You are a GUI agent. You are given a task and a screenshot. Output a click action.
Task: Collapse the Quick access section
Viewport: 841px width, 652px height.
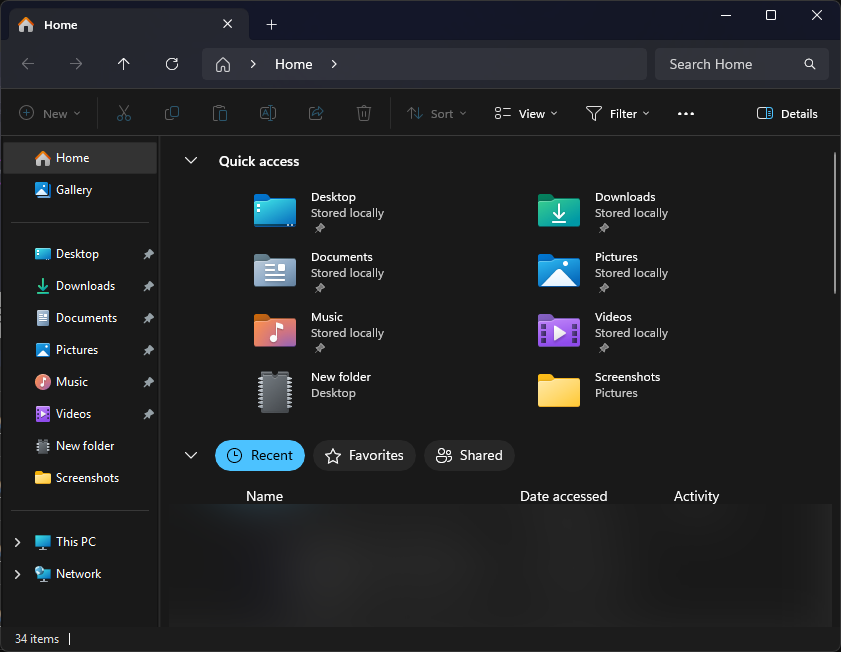[191, 160]
